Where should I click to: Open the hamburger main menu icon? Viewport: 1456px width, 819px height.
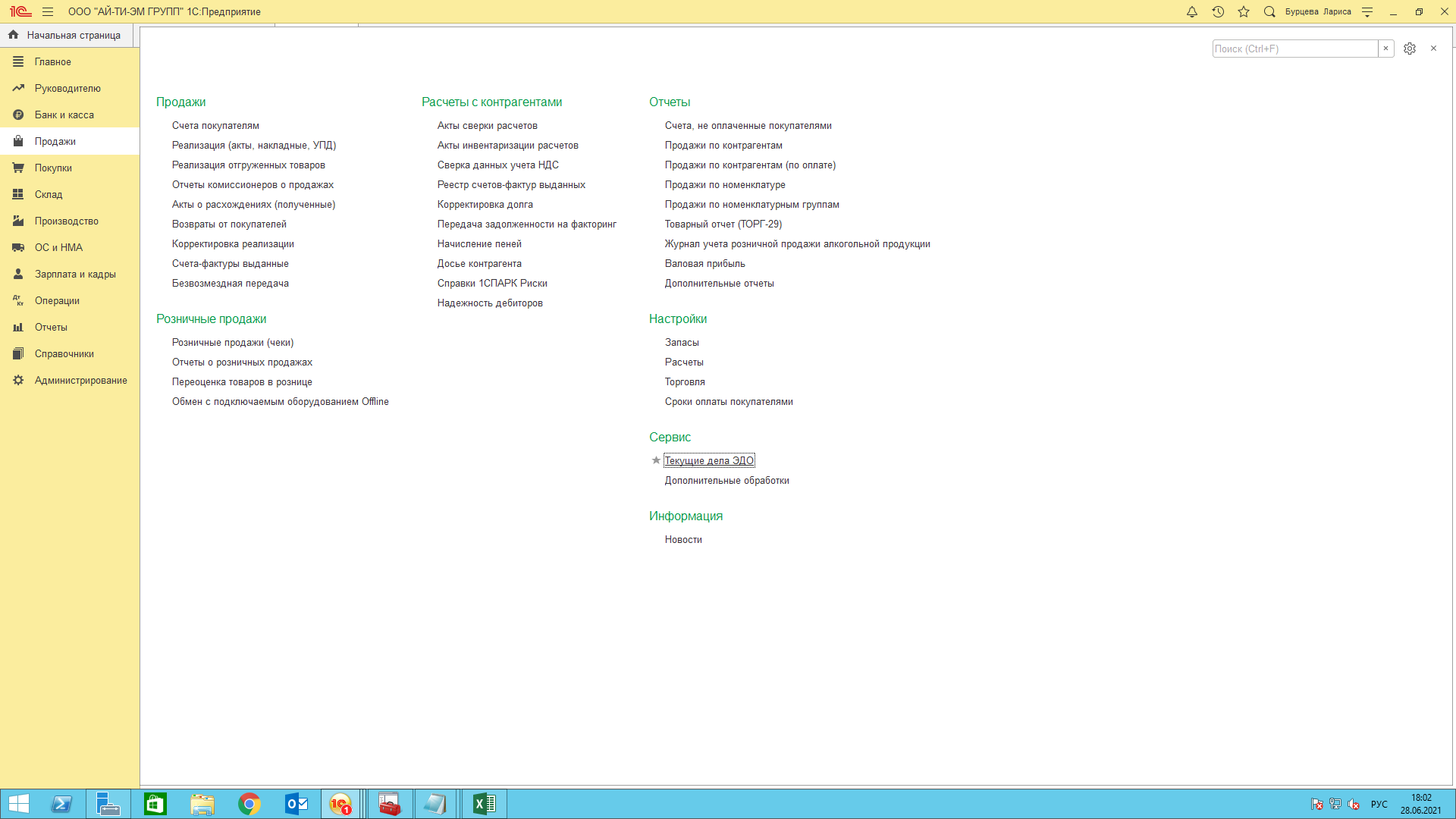(48, 11)
